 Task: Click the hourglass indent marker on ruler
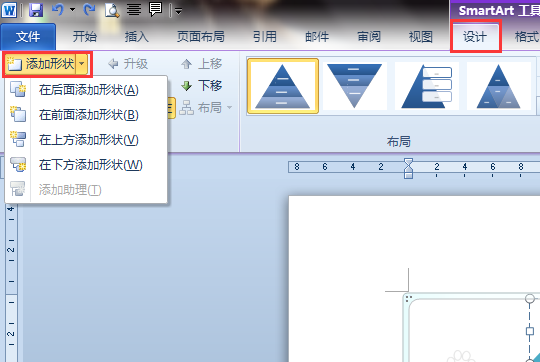pyautogui.click(x=408, y=168)
